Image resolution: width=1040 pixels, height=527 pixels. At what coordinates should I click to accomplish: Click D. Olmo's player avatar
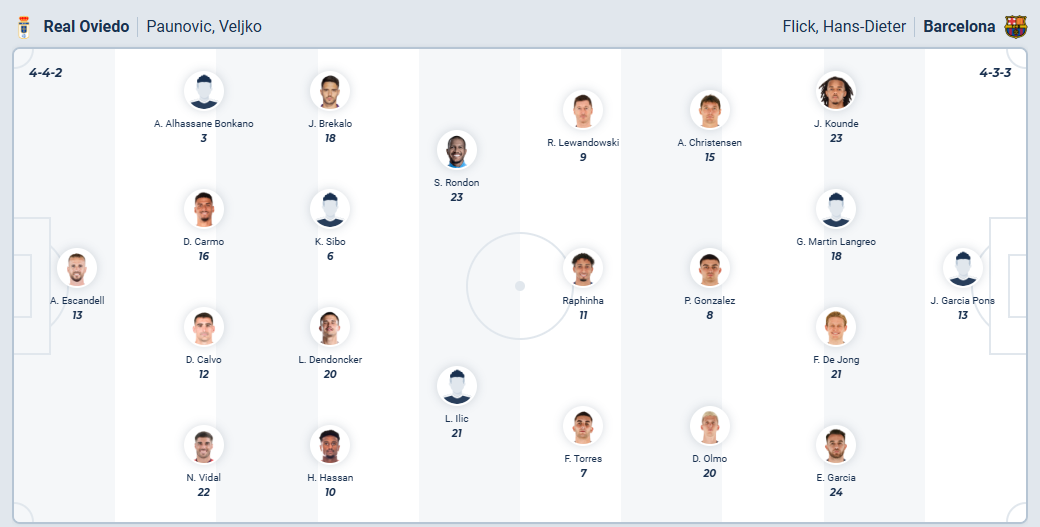click(710, 426)
